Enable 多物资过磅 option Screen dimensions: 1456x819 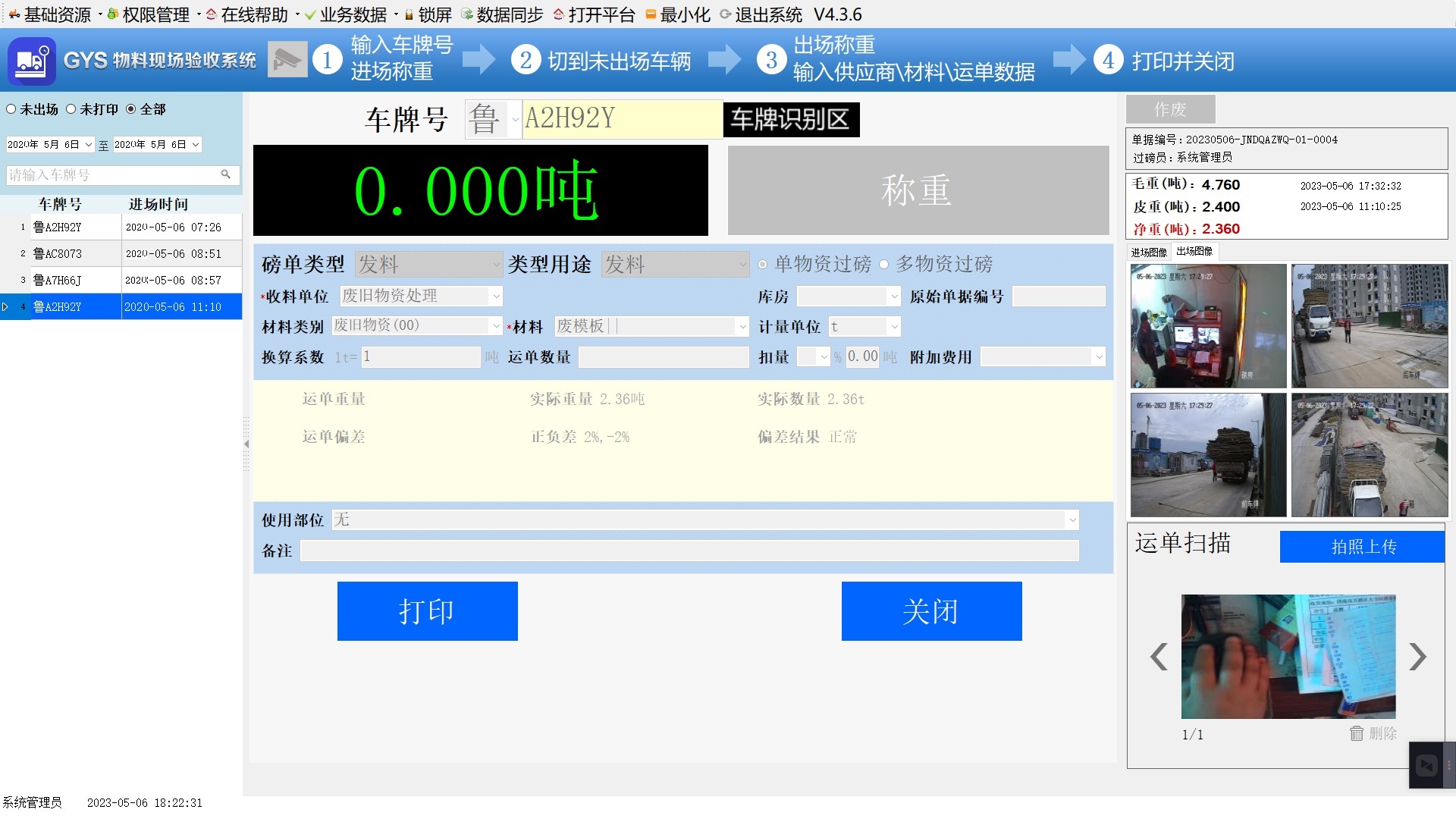(883, 265)
